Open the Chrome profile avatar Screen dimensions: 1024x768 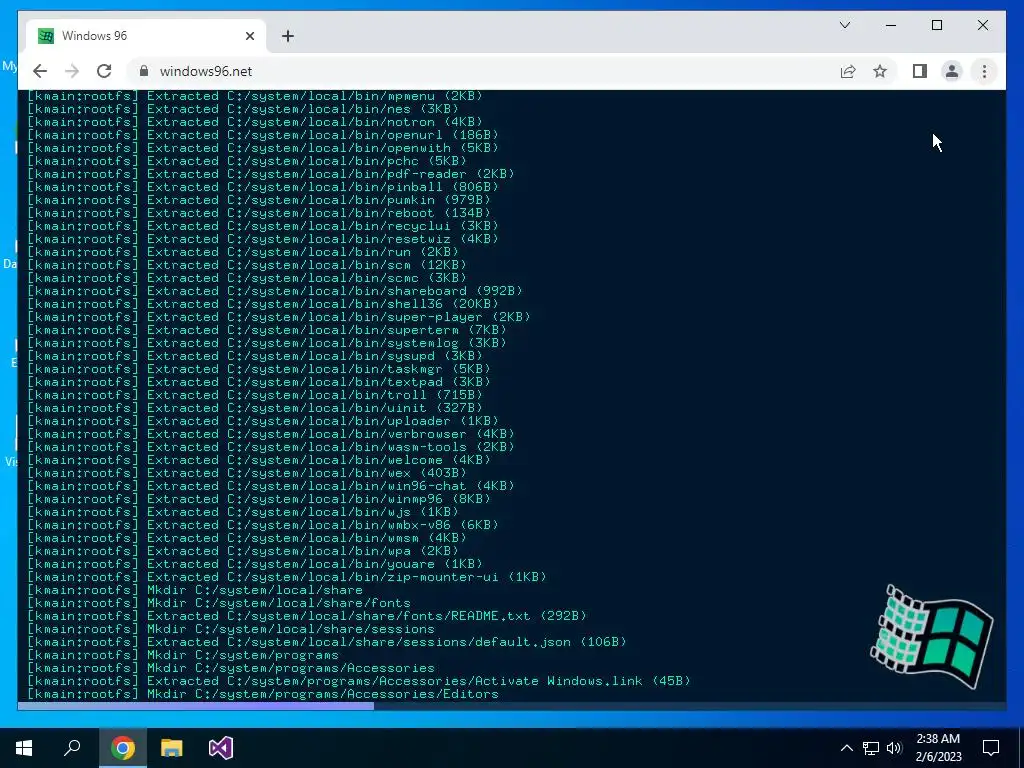952,71
